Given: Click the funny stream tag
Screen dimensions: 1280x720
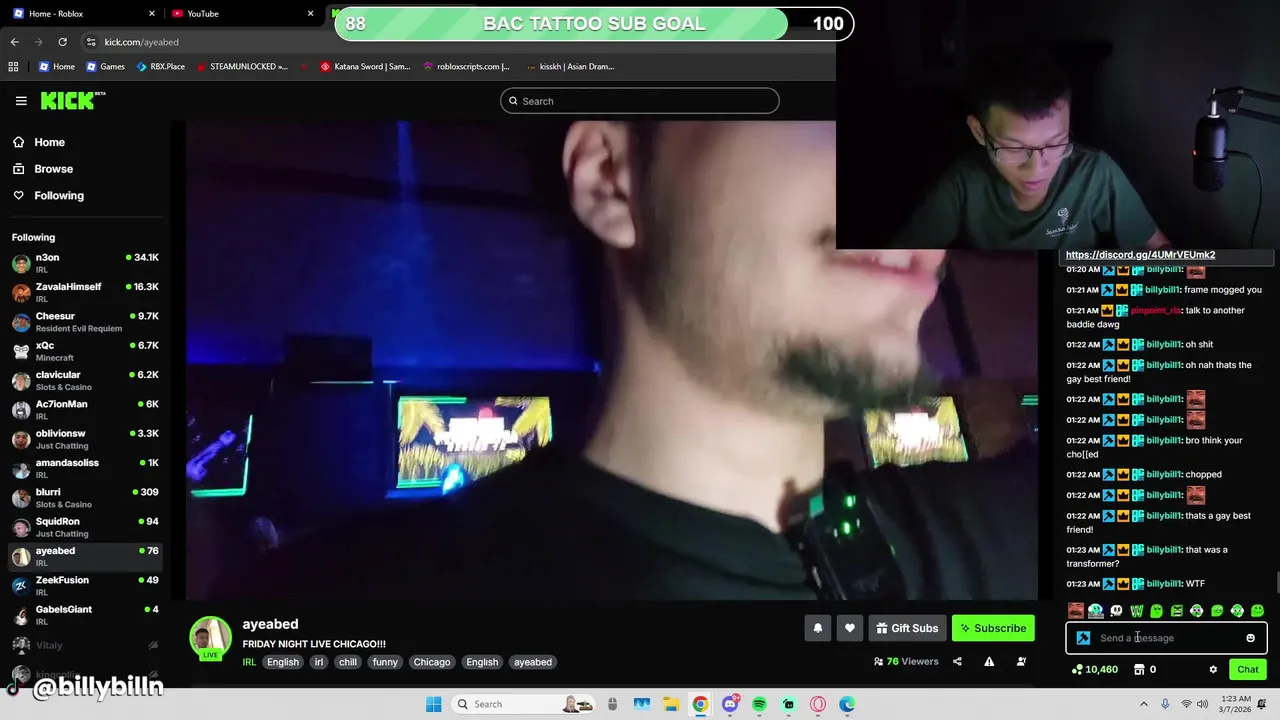Looking at the screenshot, I should click(x=385, y=662).
